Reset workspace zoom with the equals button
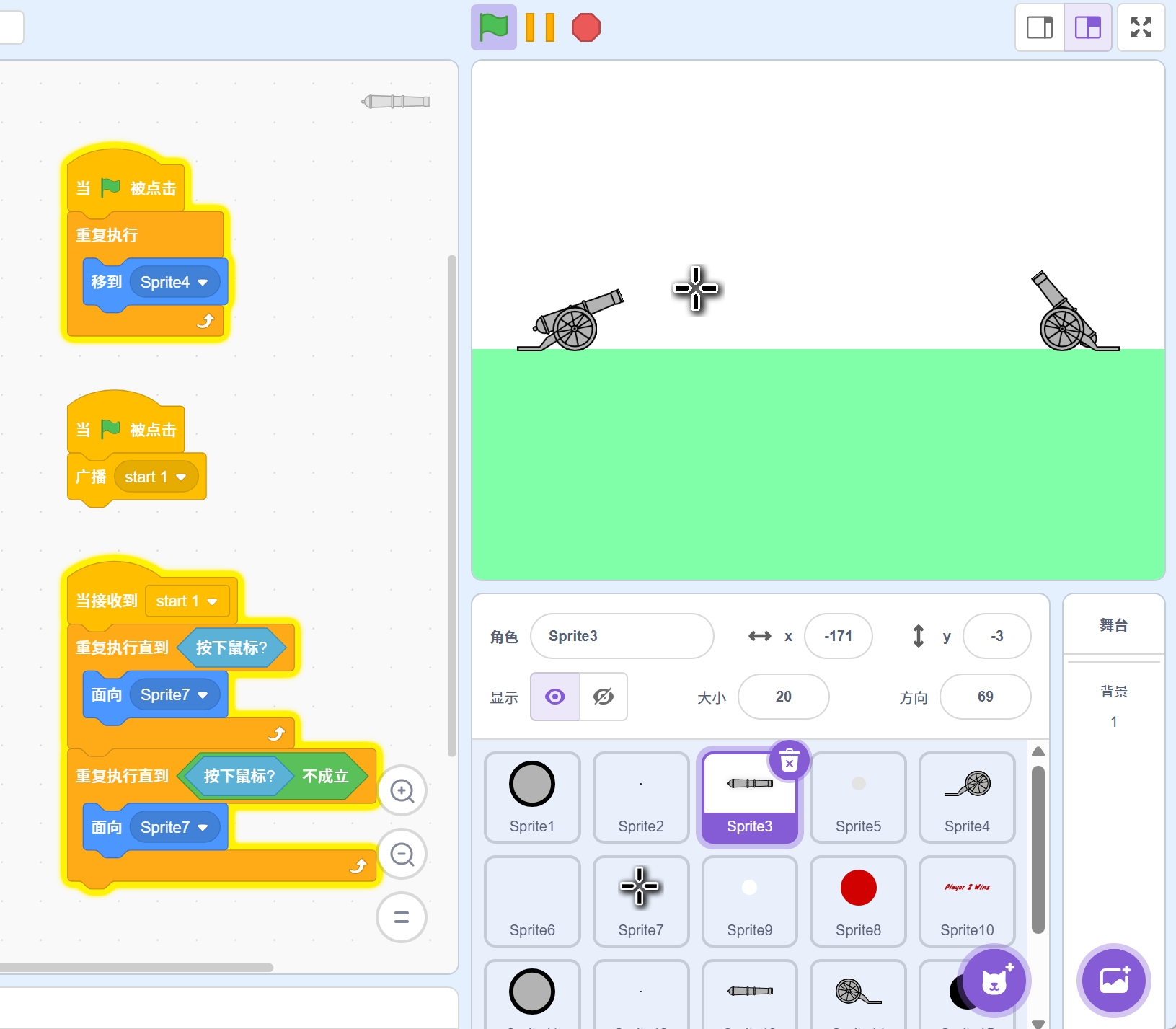The width and height of the screenshot is (1176, 1029). (x=402, y=917)
